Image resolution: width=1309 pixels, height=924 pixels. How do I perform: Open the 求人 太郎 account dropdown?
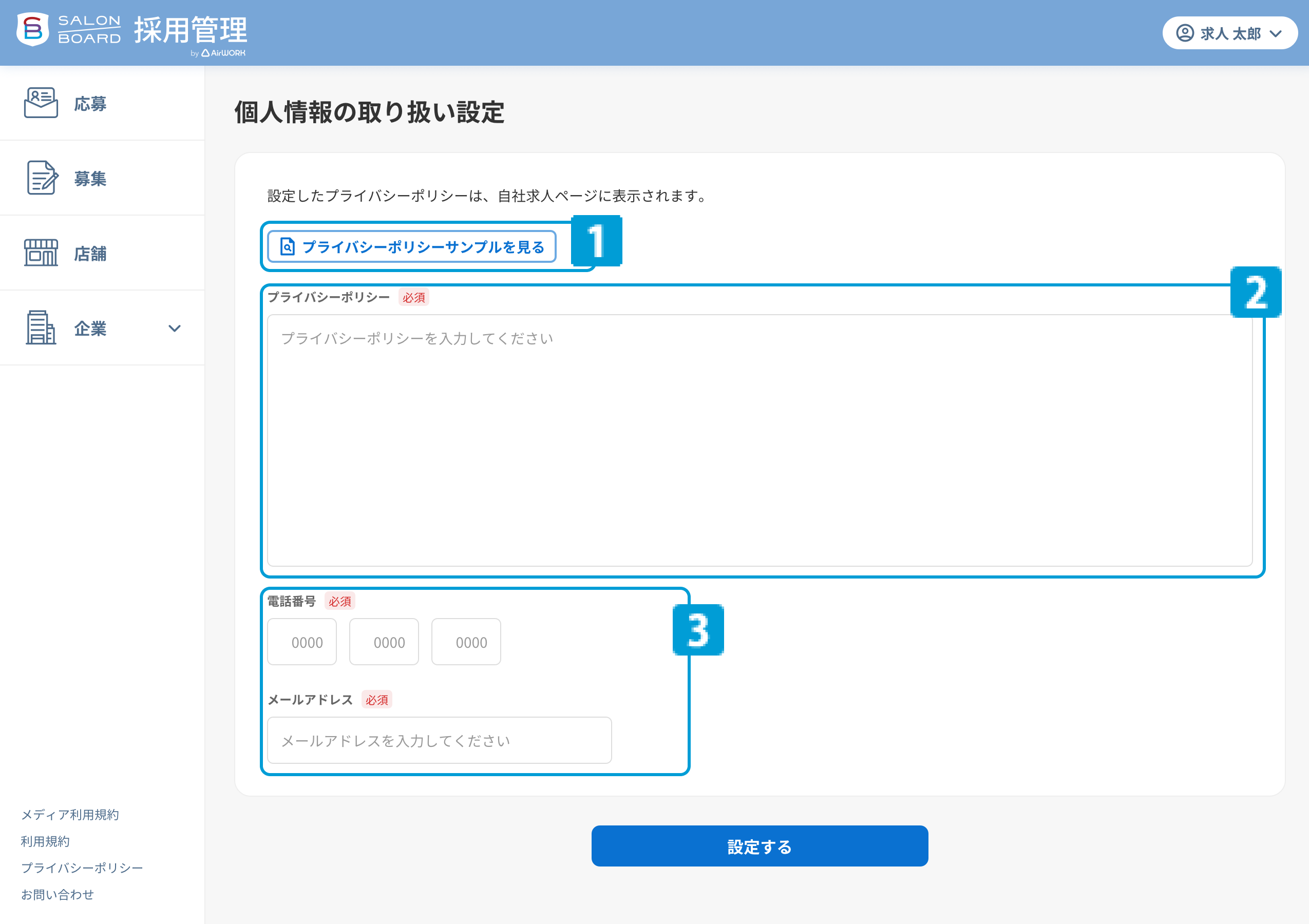pyautogui.click(x=1230, y=33)
